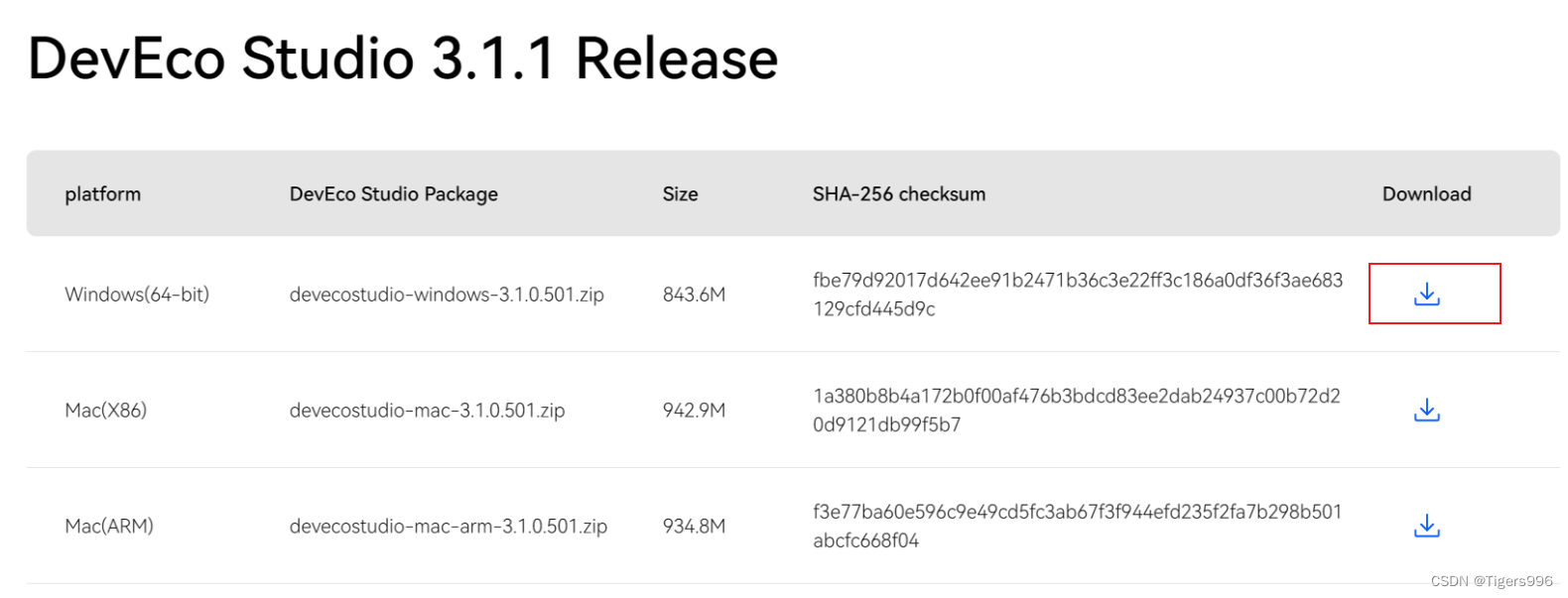This screenshot has width=1568, height=598.
Task: Click the Mac(X86) platform cell
Action: (x=105, y=411)
